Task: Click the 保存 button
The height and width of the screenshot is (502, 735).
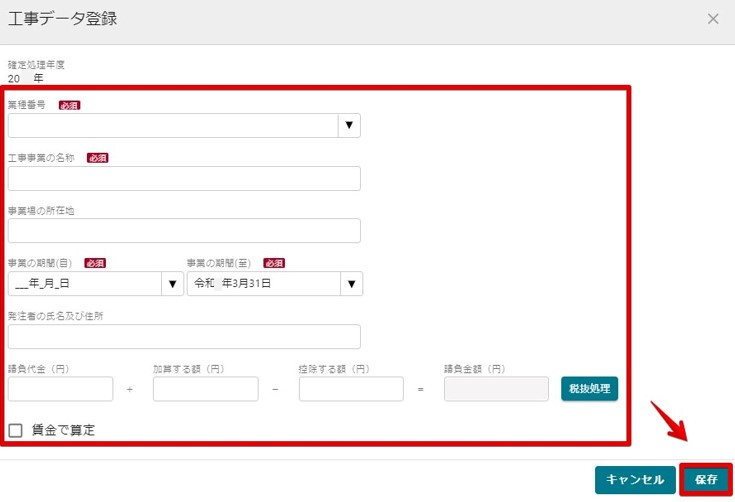Action: [706, 480]
